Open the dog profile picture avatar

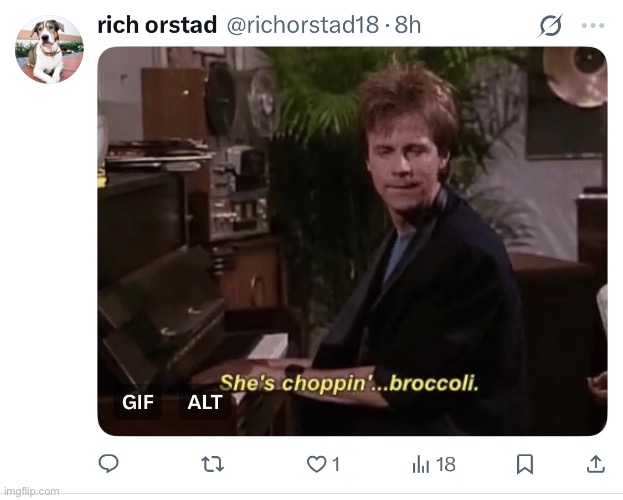[x=49, y=49]
